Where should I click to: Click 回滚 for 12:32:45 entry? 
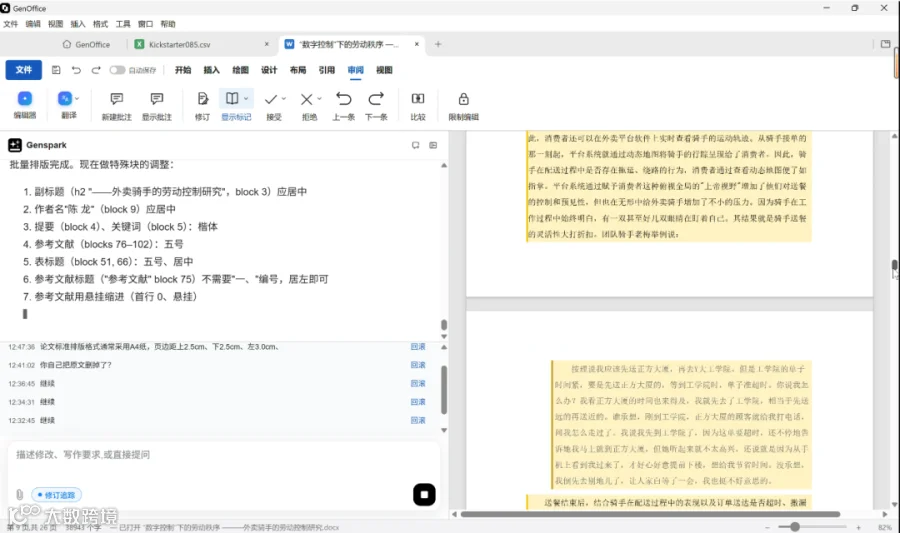418,420
